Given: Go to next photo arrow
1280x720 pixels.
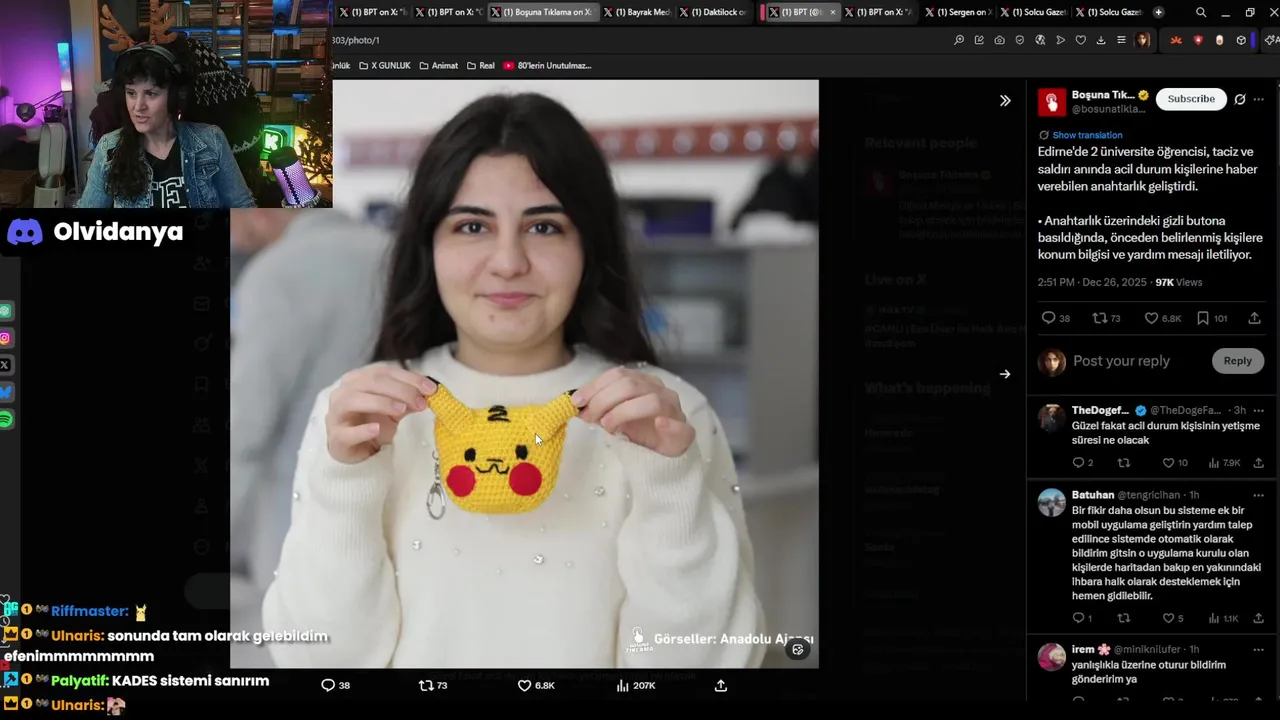Looking at the screenshot, I should point(1005,374).
